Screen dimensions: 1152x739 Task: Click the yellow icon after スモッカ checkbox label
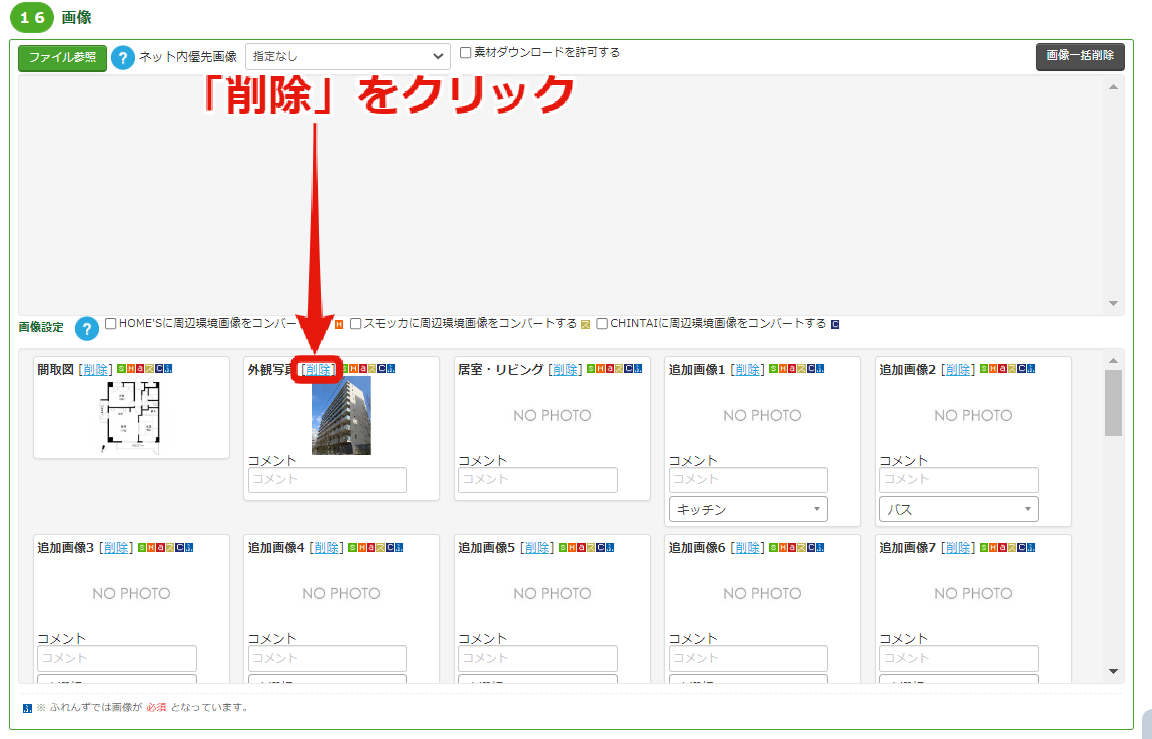pyautogui.click(x=586, y=324)
